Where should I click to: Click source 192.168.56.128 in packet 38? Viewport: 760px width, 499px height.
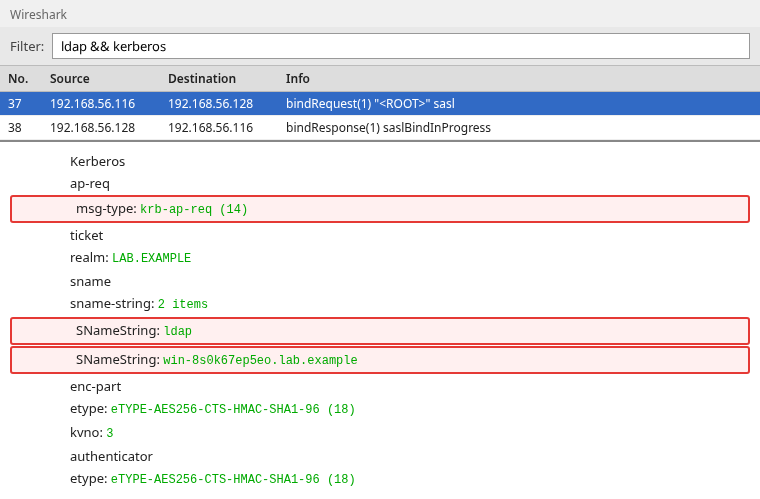[x=92, y=128]
